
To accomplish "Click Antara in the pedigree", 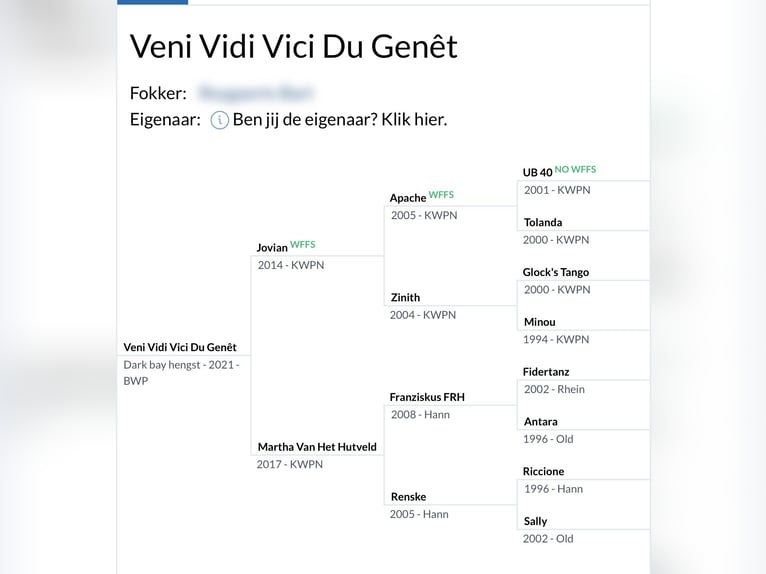I will (x=541, y=422).
